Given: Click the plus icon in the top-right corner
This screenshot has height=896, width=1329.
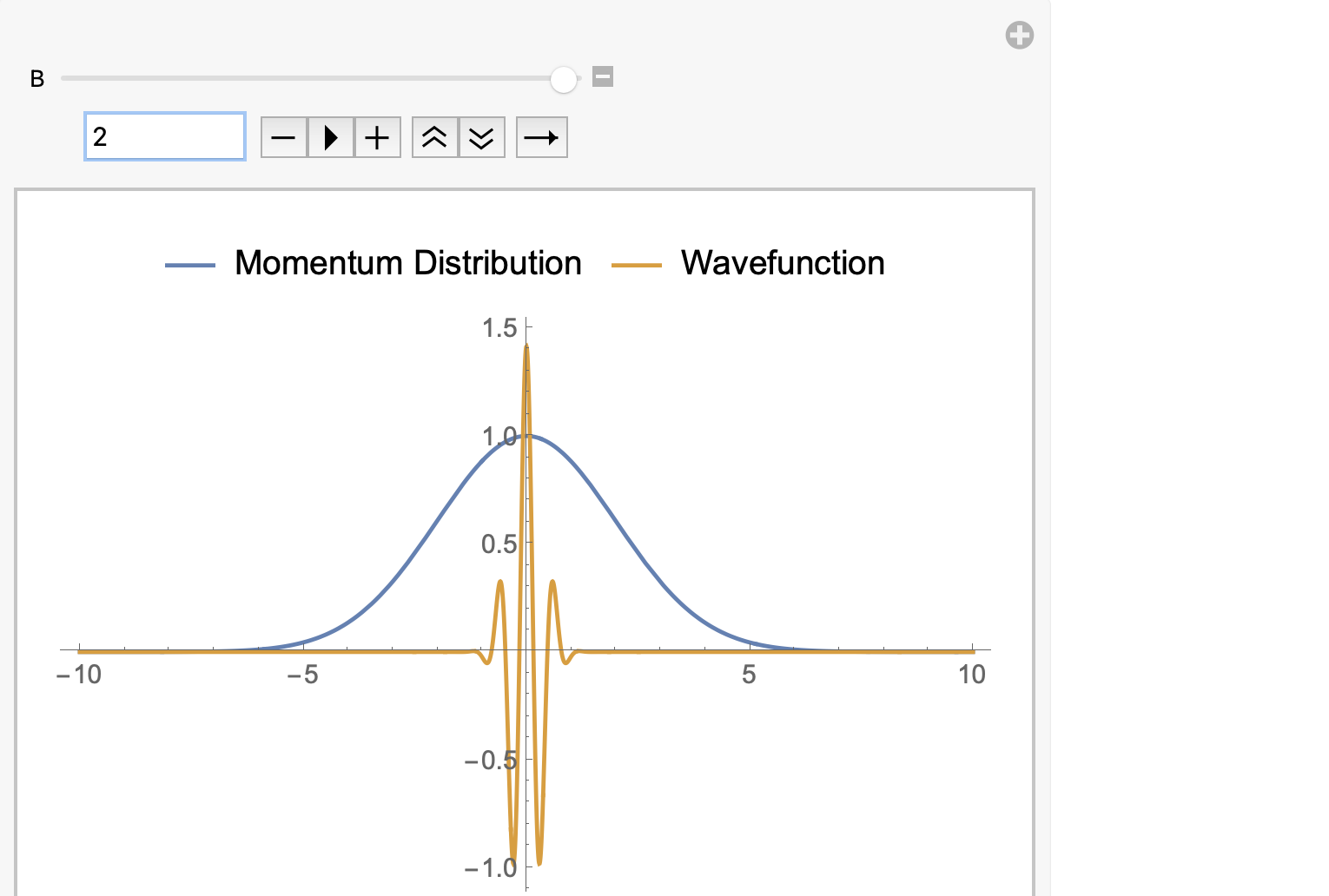Looking at the screenshot, I should pyautogui.click(x=1019, y=36).
